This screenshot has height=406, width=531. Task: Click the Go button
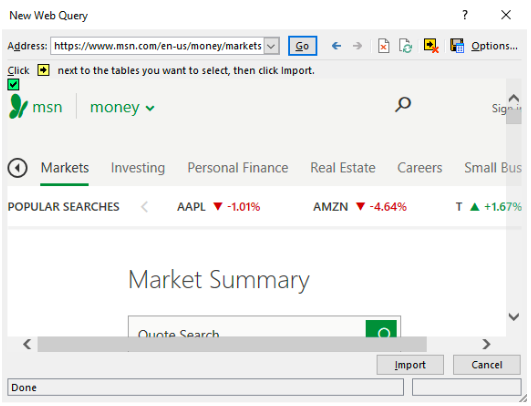(302, 46)
